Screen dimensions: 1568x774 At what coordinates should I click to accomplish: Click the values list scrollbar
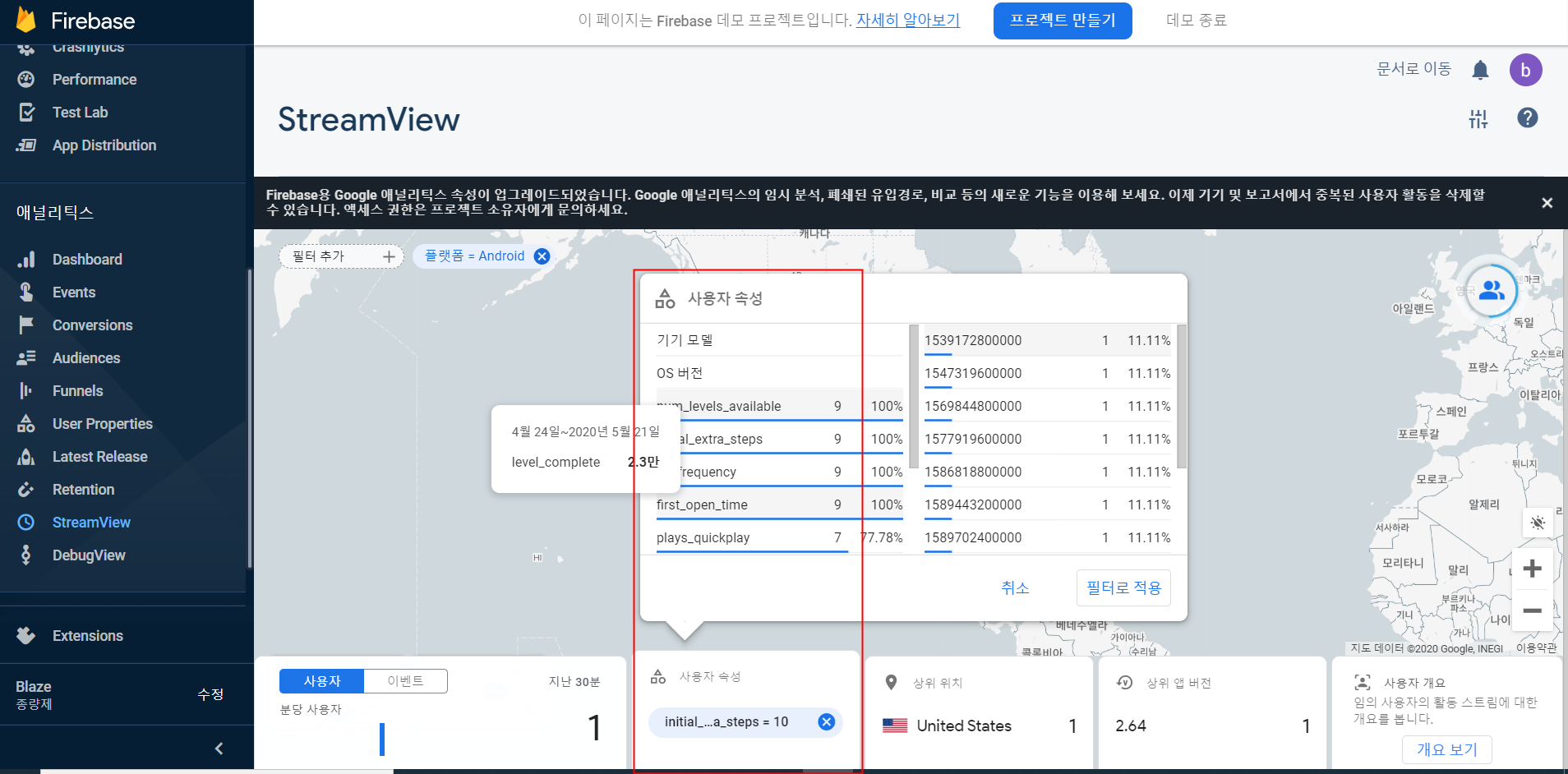1181,397
